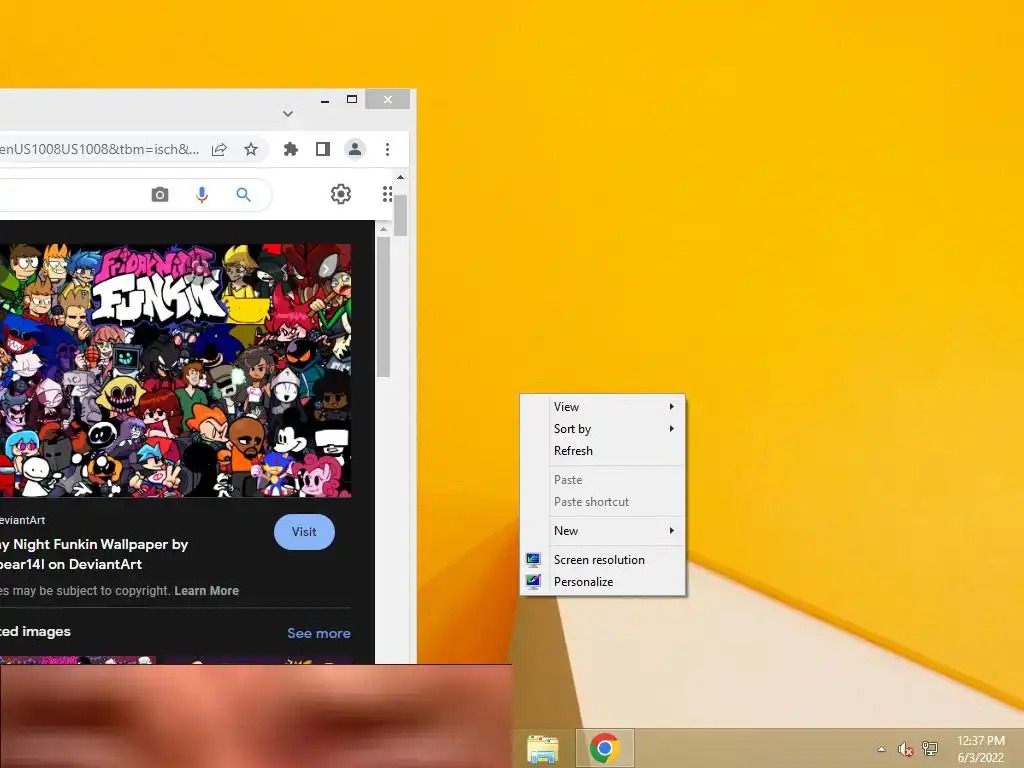Click the page scrollbar up arrow

pyautogui.click(x=400, y=177)
